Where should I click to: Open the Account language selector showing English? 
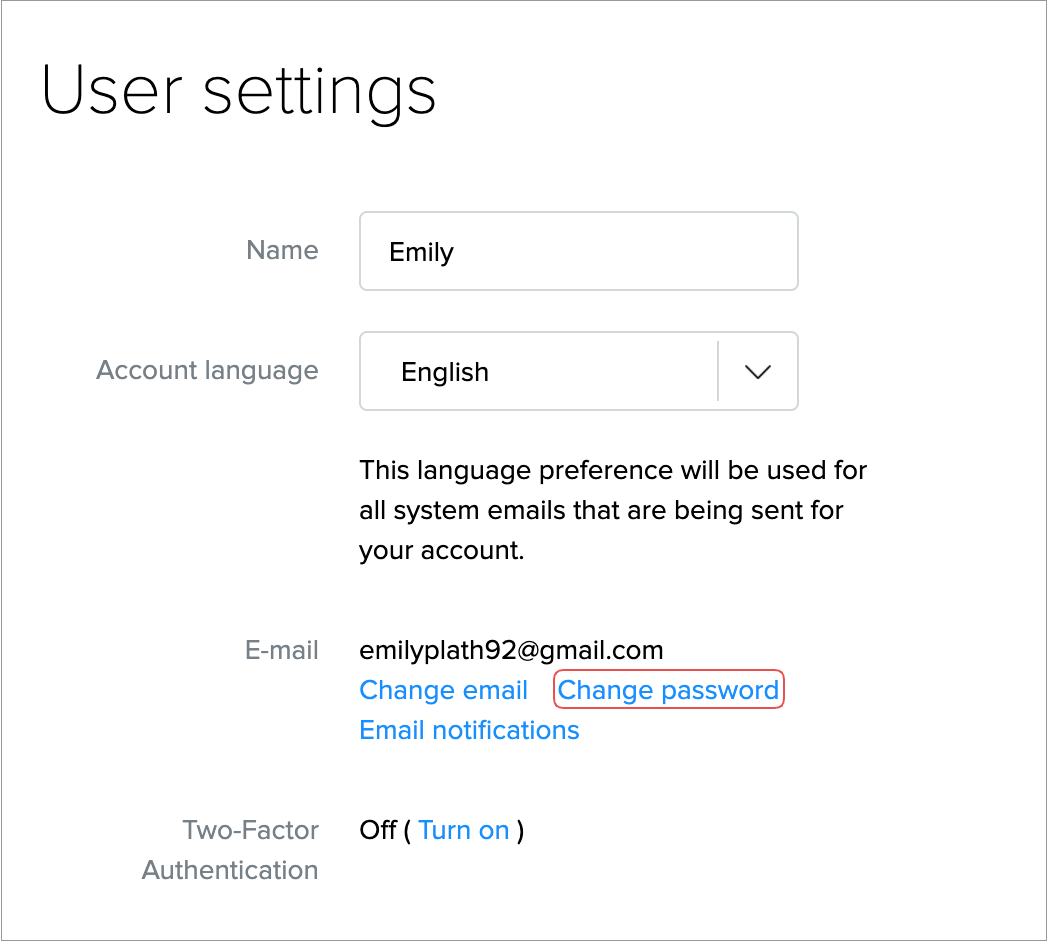coord(540,371)
